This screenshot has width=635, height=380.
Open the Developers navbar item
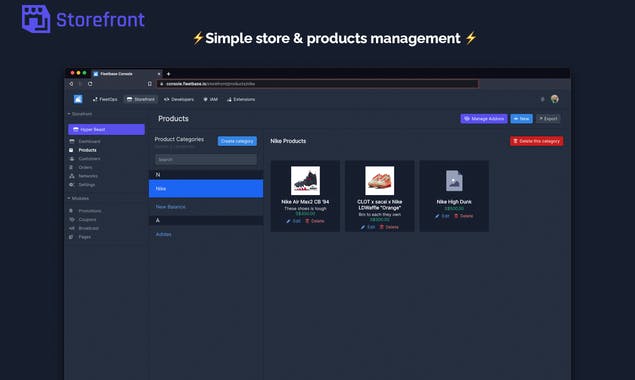click(179, 99)
